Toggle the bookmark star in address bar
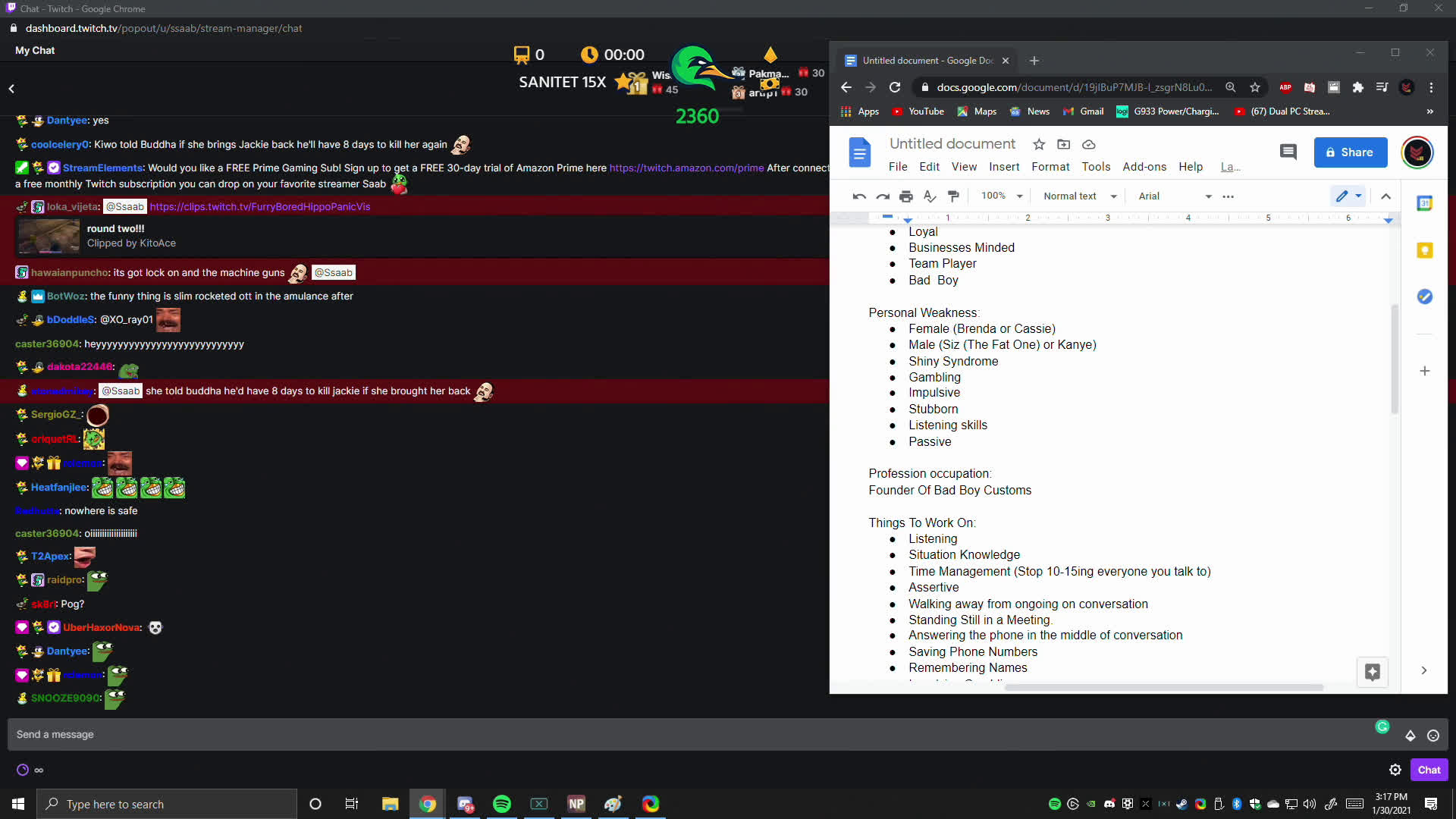This screenshot has height=819, width=1456. 1255,87
